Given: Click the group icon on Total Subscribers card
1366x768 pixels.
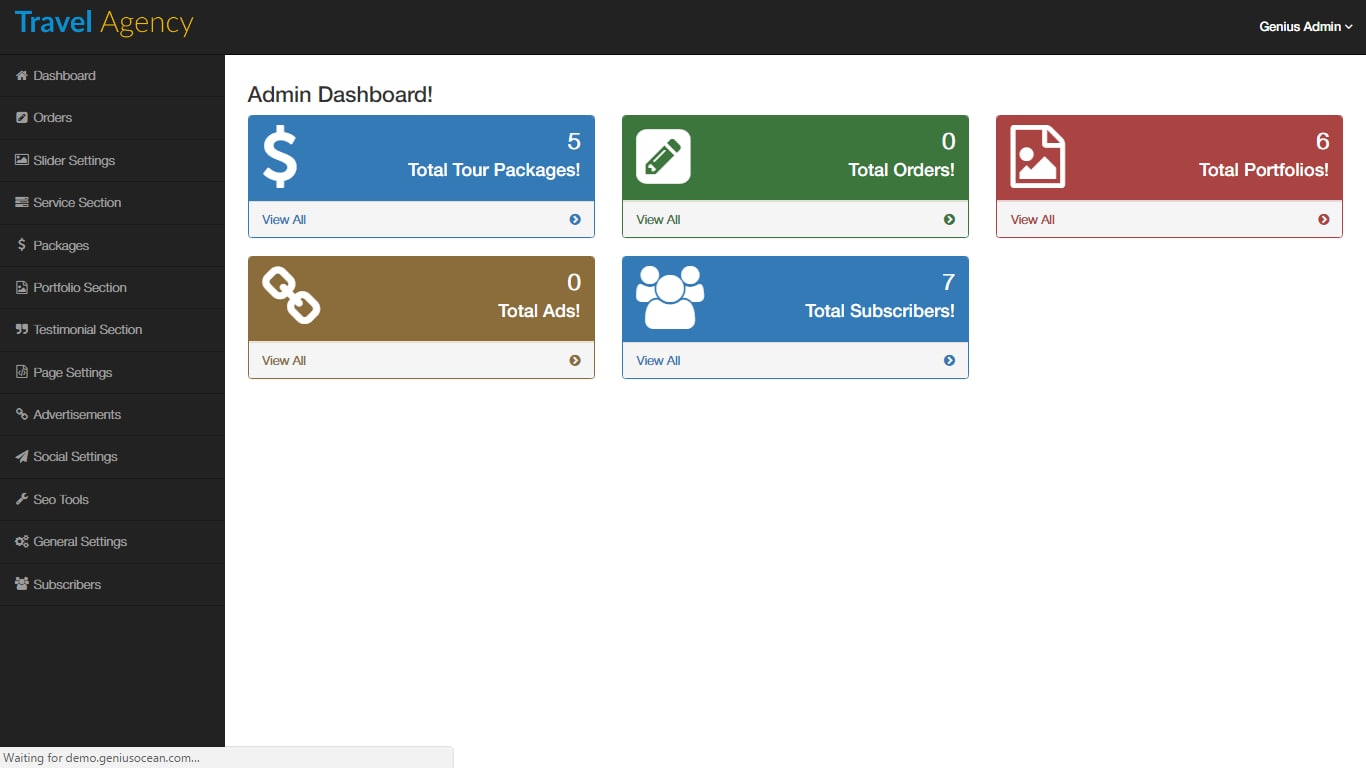Looking at the screenshot, I should click(668, 297).
